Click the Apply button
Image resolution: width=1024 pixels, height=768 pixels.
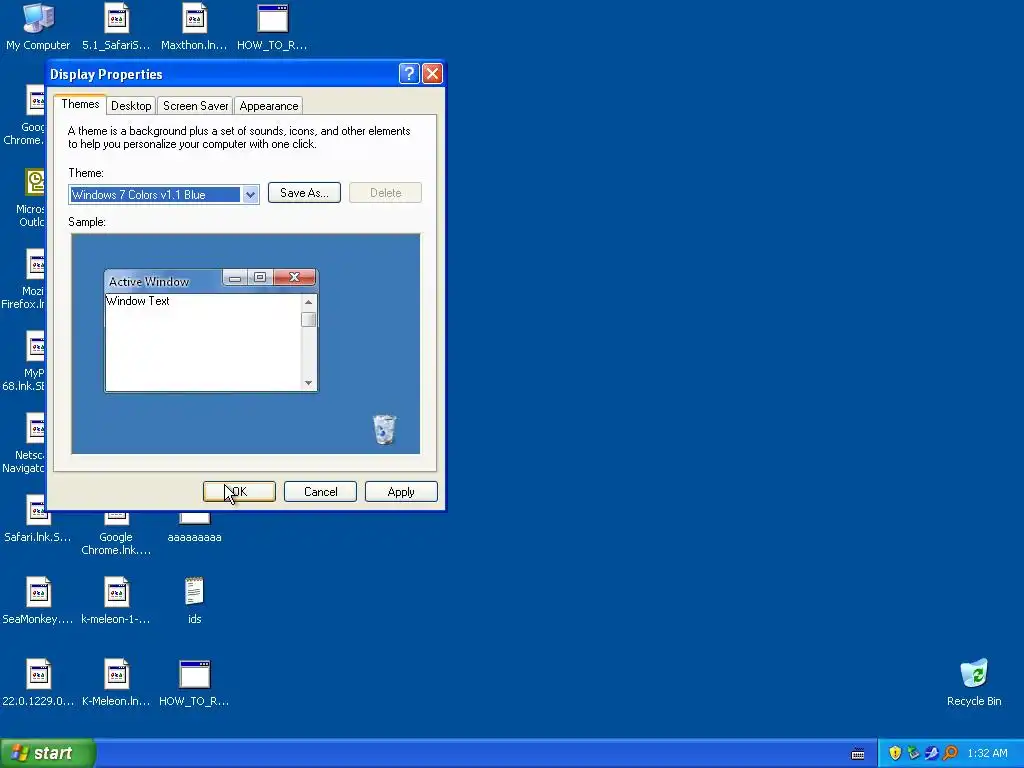[x=401, y=492]
